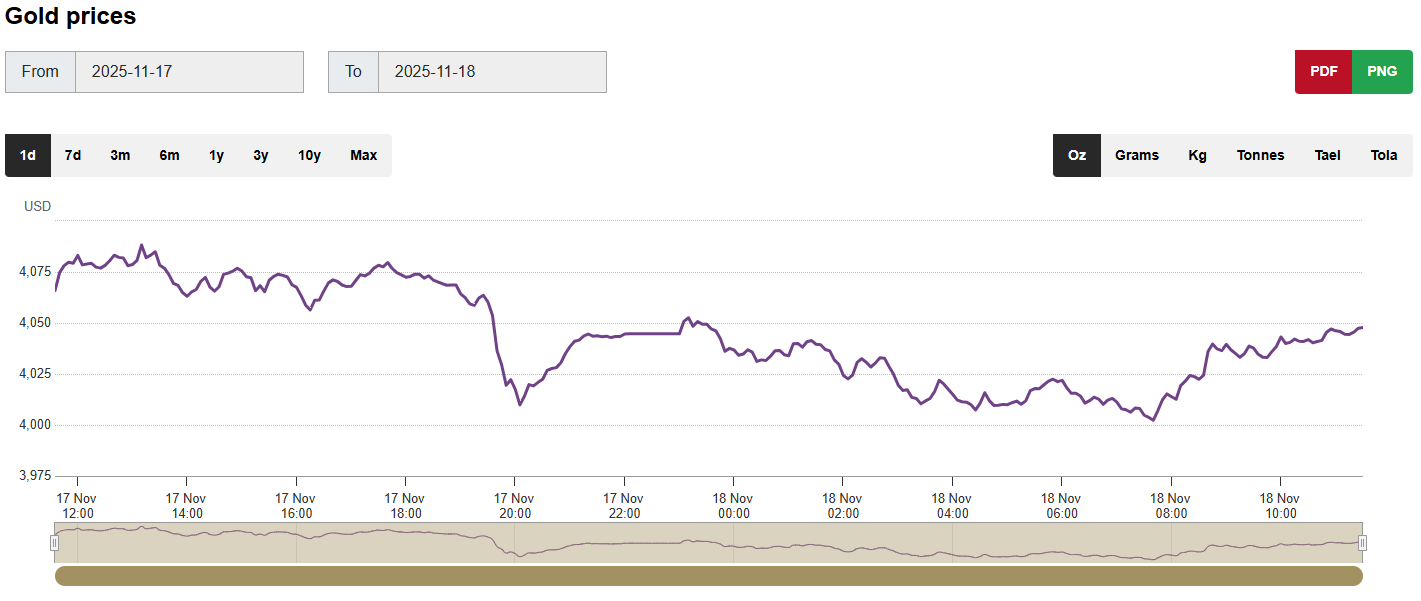This screenshot has width=1421, height=601.
Task: Select 6m time range
Action: [169, 156]
